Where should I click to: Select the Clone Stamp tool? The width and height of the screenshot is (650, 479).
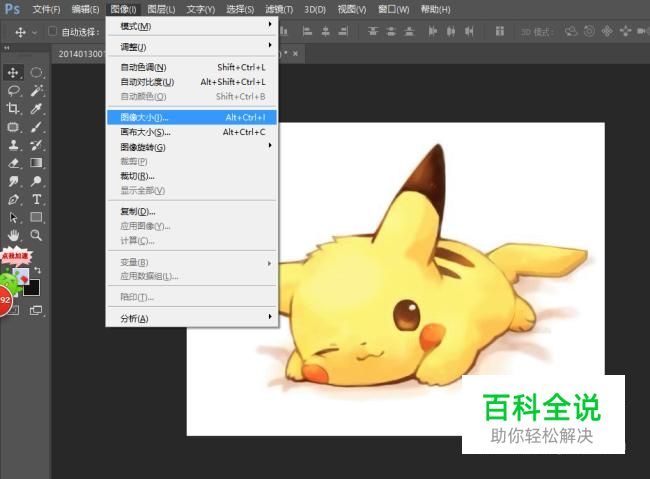coord(13,145)
